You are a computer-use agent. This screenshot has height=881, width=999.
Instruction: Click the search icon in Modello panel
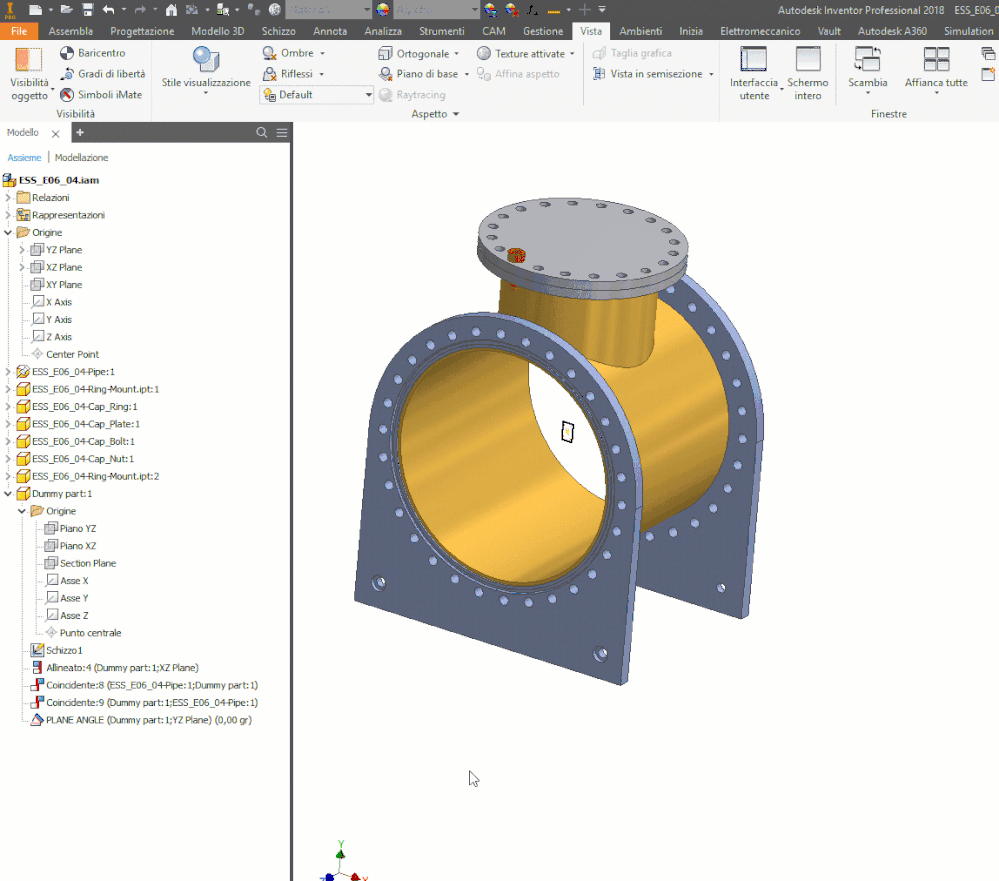click(262, 133)
